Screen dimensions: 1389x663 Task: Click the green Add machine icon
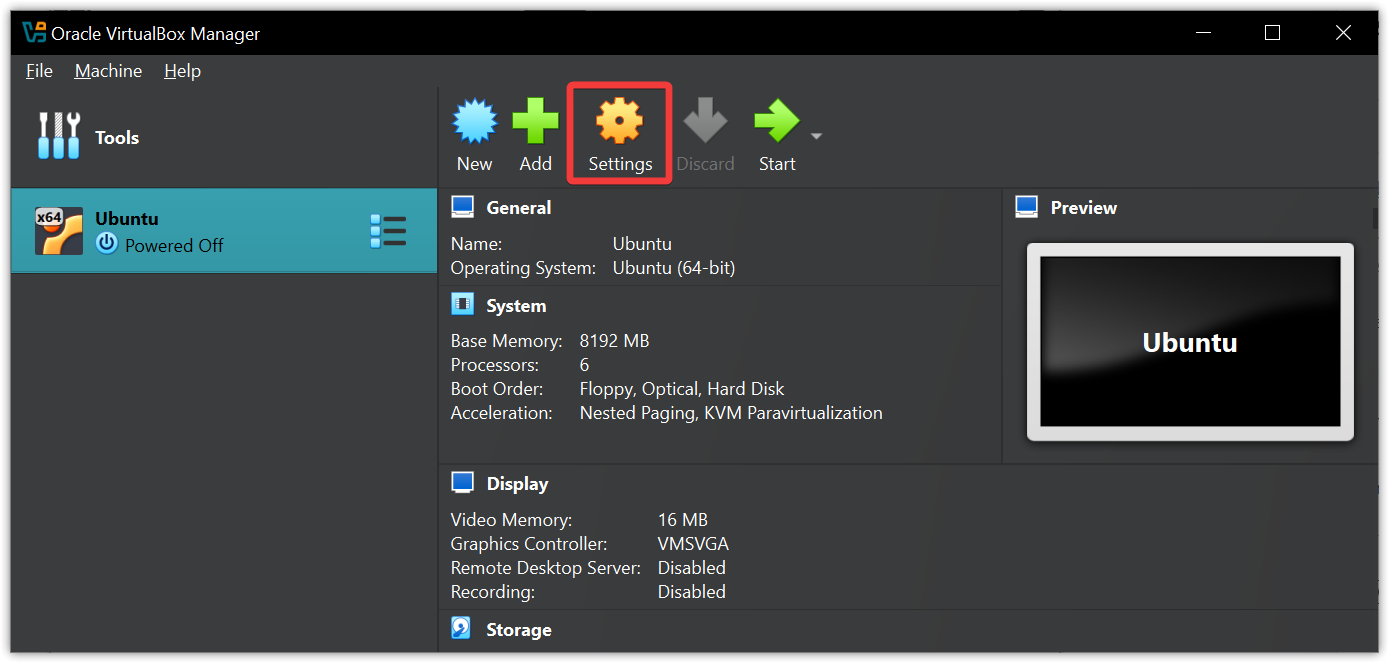point(535,122)
